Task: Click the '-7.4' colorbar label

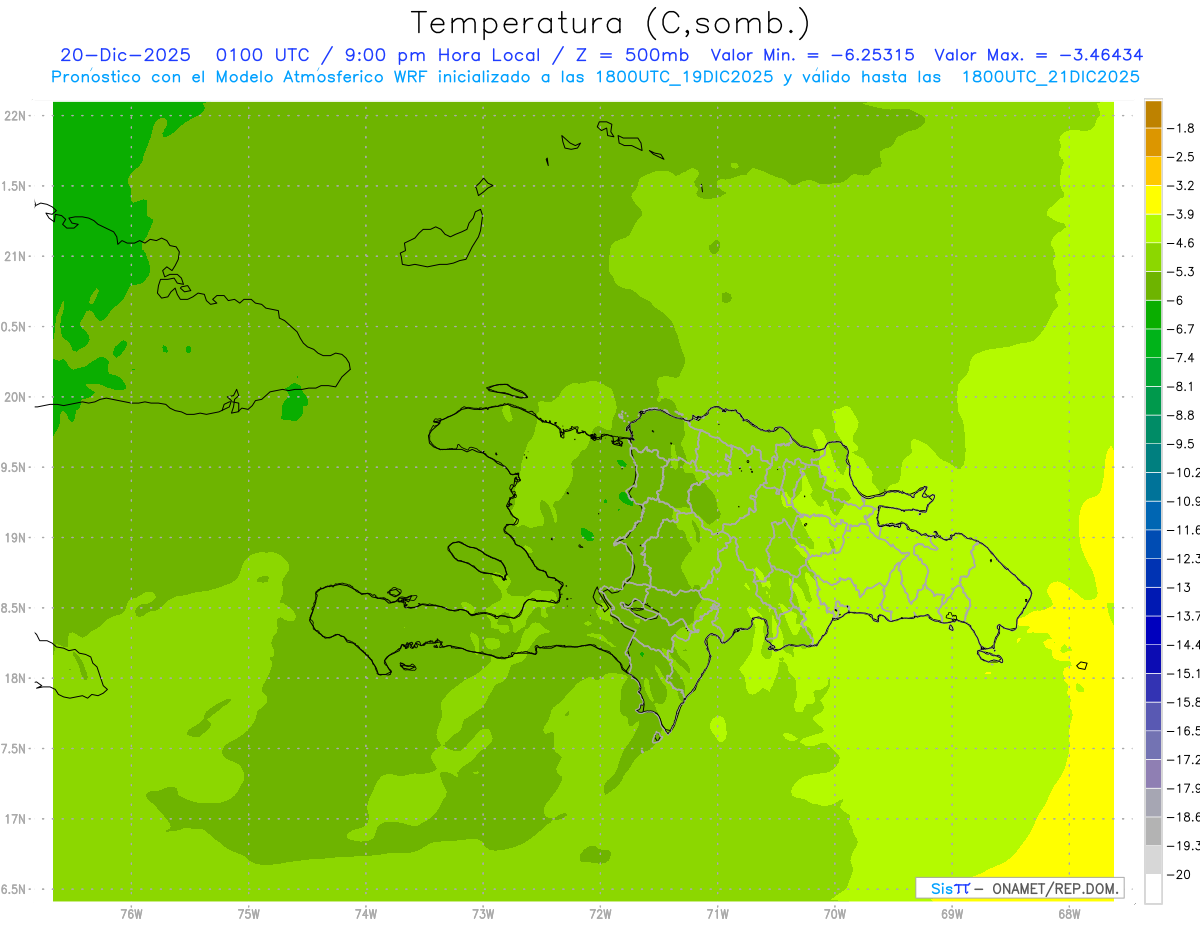Action: click(1181, 358)
